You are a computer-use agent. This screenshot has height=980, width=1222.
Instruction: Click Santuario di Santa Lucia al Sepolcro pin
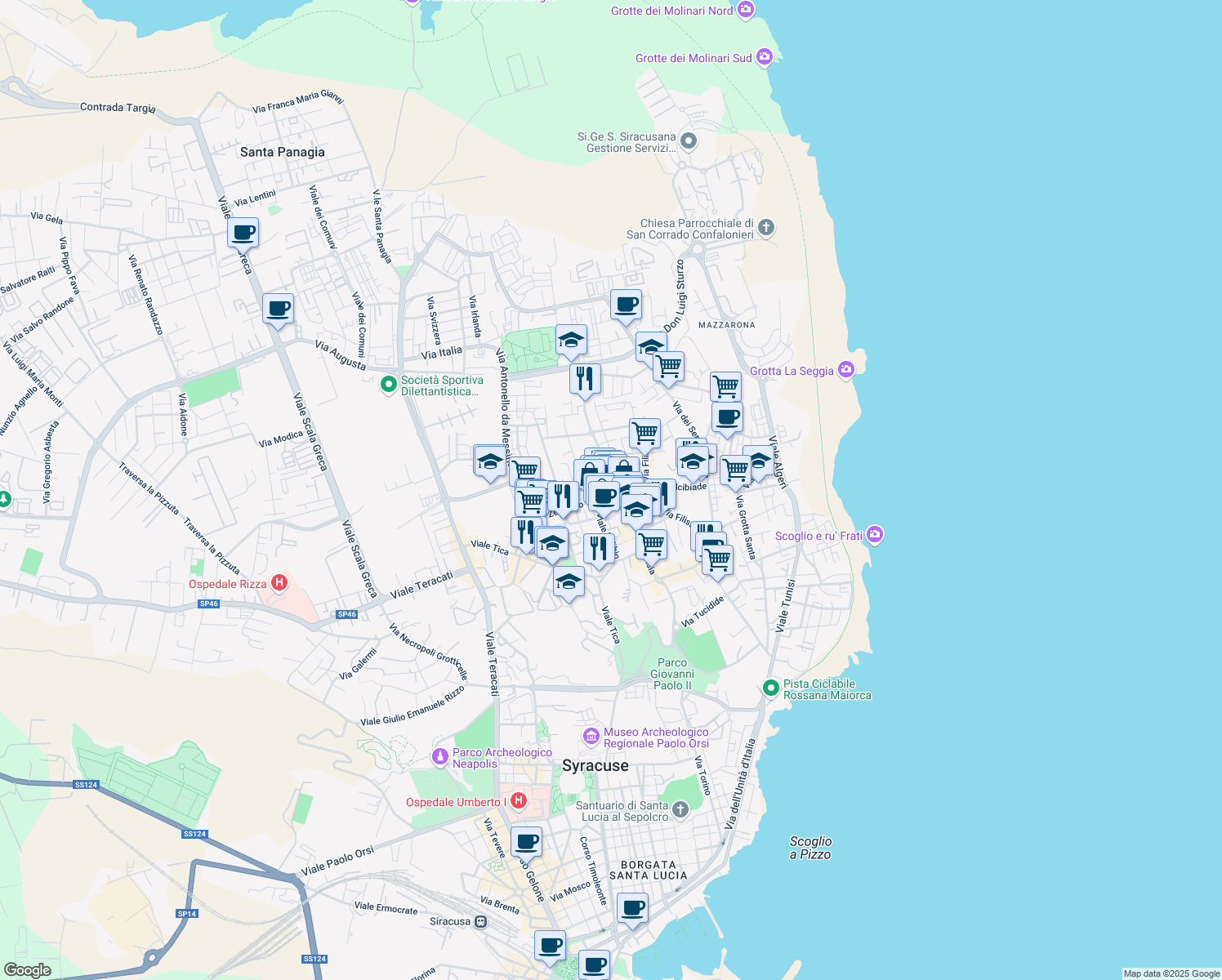click(680, 810)
